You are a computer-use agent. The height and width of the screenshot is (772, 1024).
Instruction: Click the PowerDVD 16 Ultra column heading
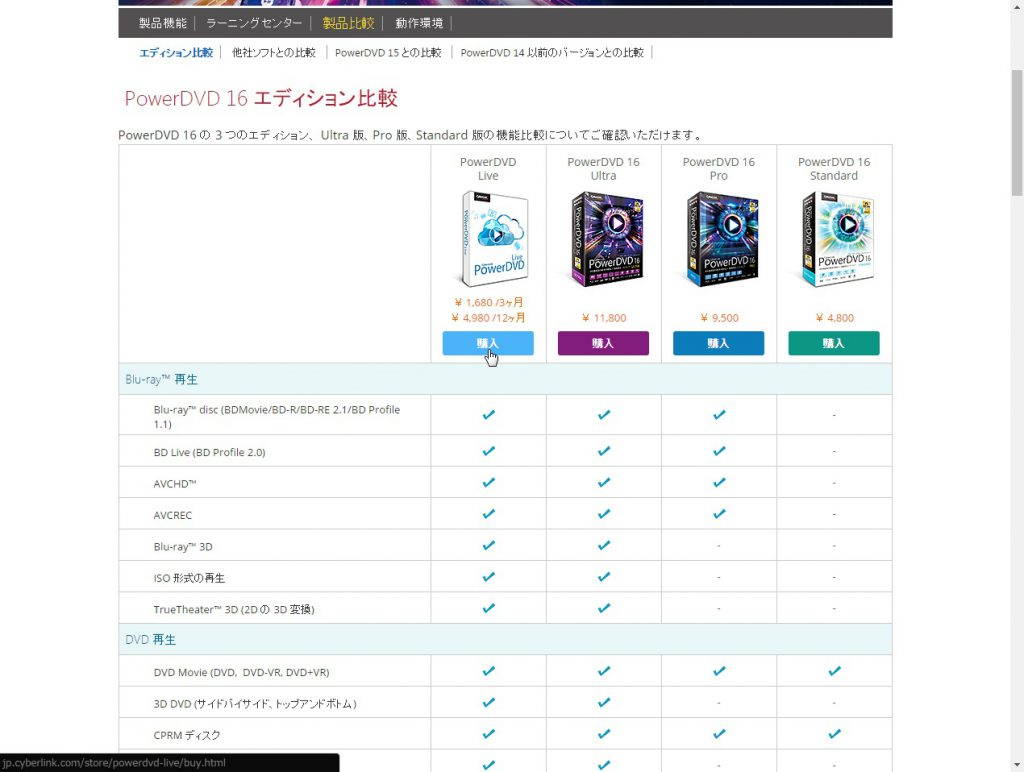pyautogui.click(x=603, y=169)
